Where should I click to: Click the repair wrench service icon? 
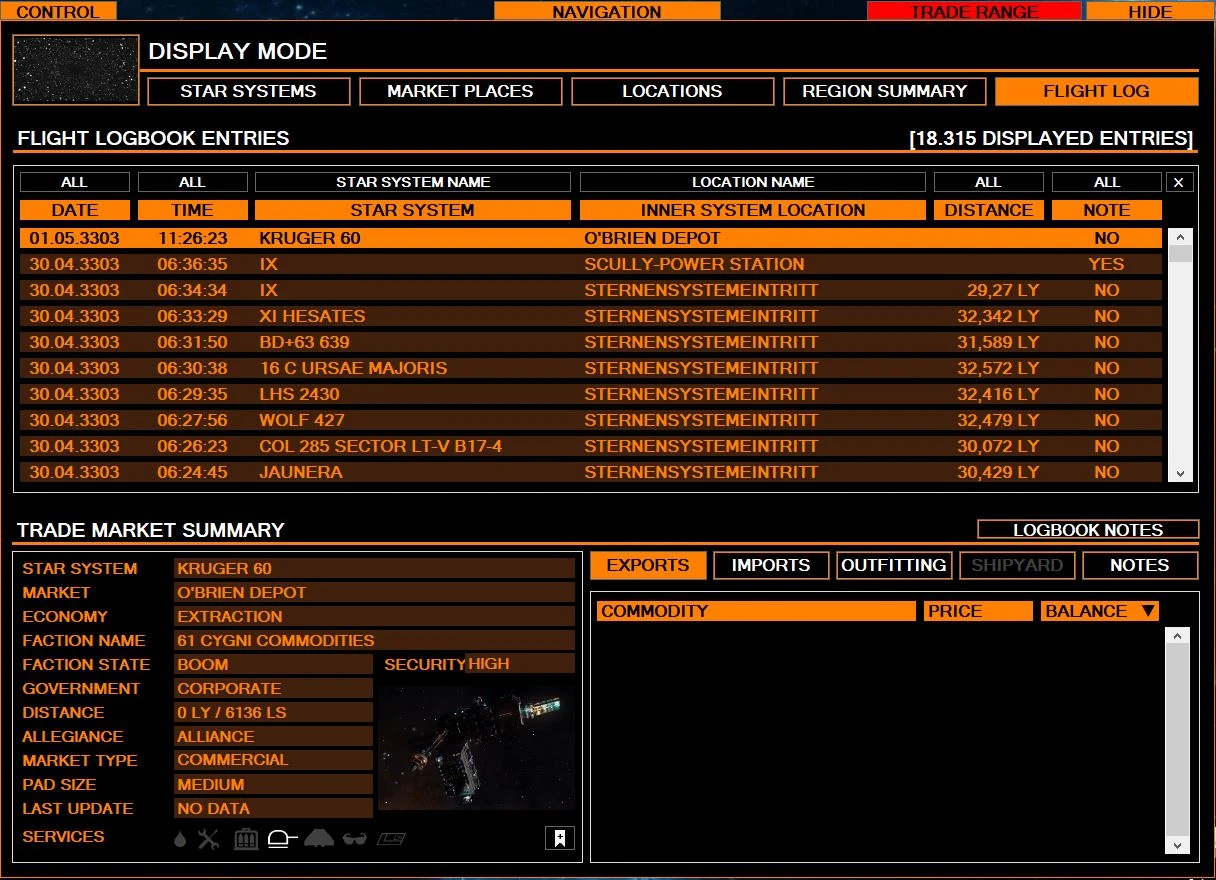point(208,840)
